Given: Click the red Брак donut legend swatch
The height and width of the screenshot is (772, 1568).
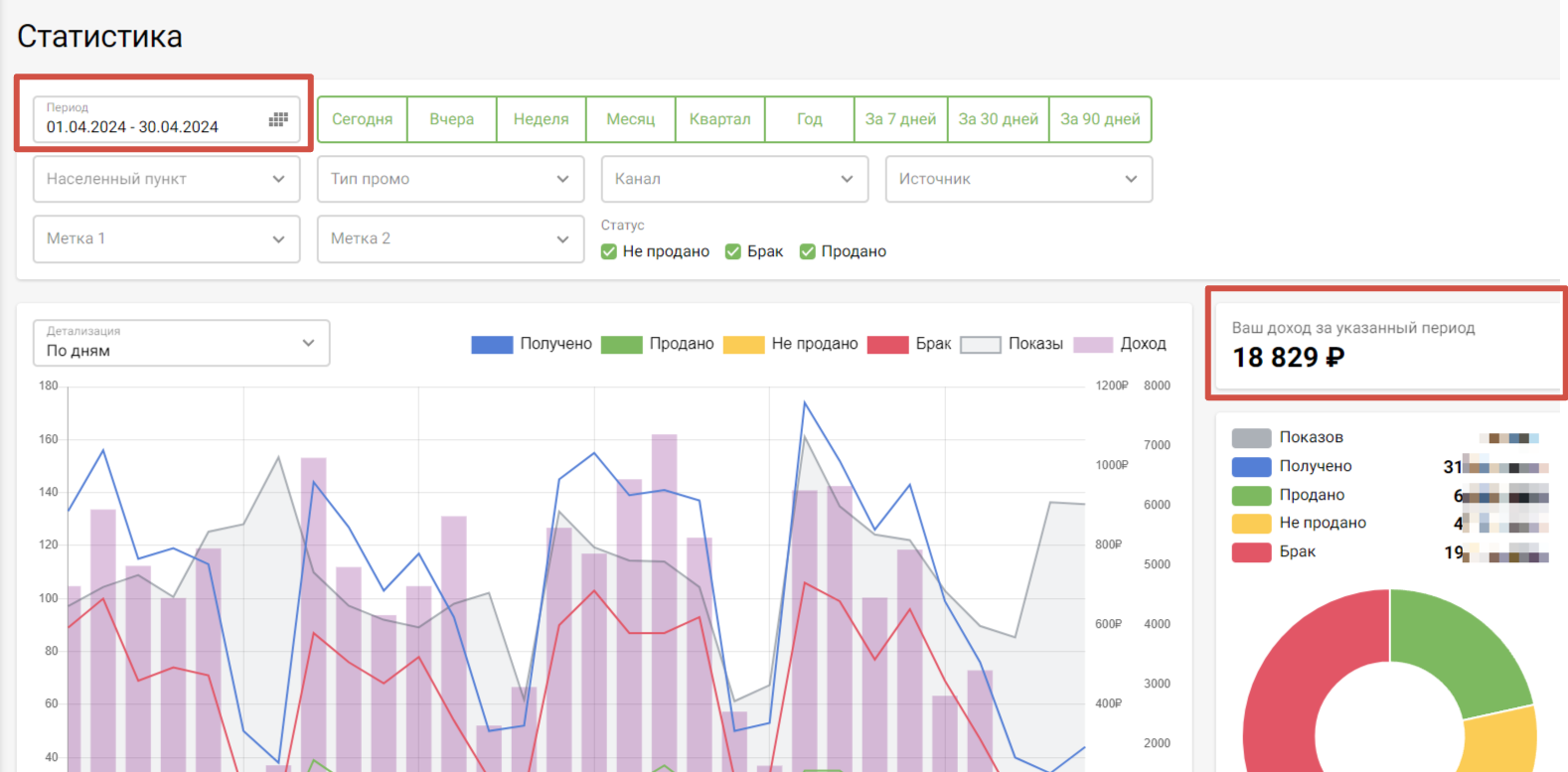Looking at the screenshot, I should (1251, 552).
